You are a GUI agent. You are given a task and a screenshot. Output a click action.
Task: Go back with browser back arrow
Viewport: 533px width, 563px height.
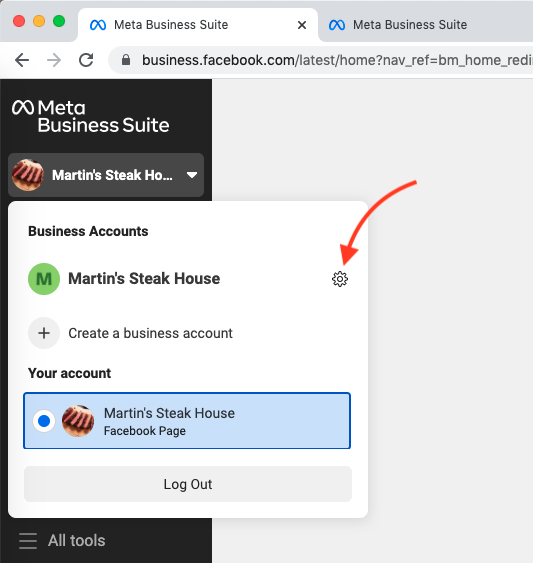pyautogui.click(x=22, y=60)
